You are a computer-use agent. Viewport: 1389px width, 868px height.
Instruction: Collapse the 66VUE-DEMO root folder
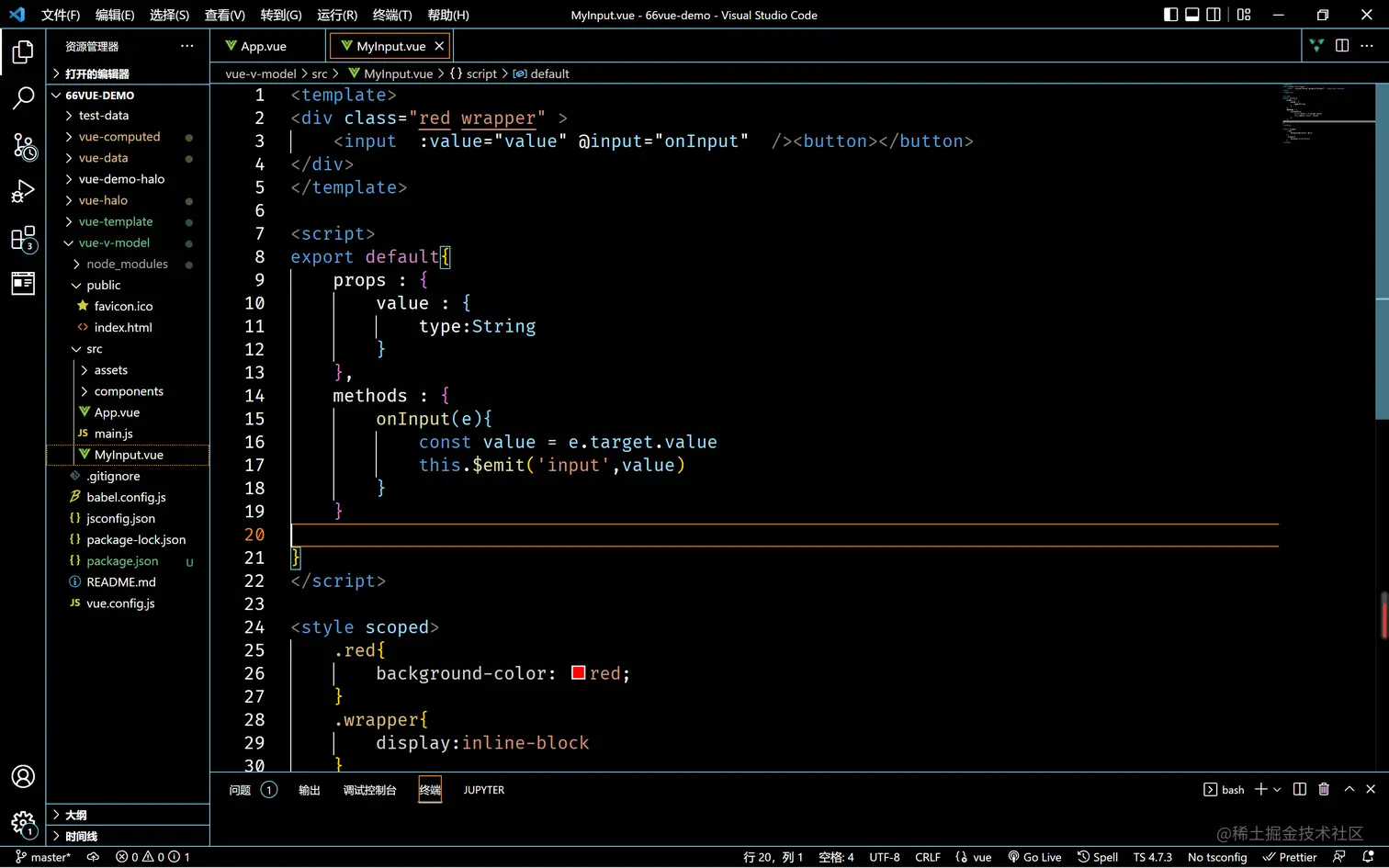(x=129, y=96)
